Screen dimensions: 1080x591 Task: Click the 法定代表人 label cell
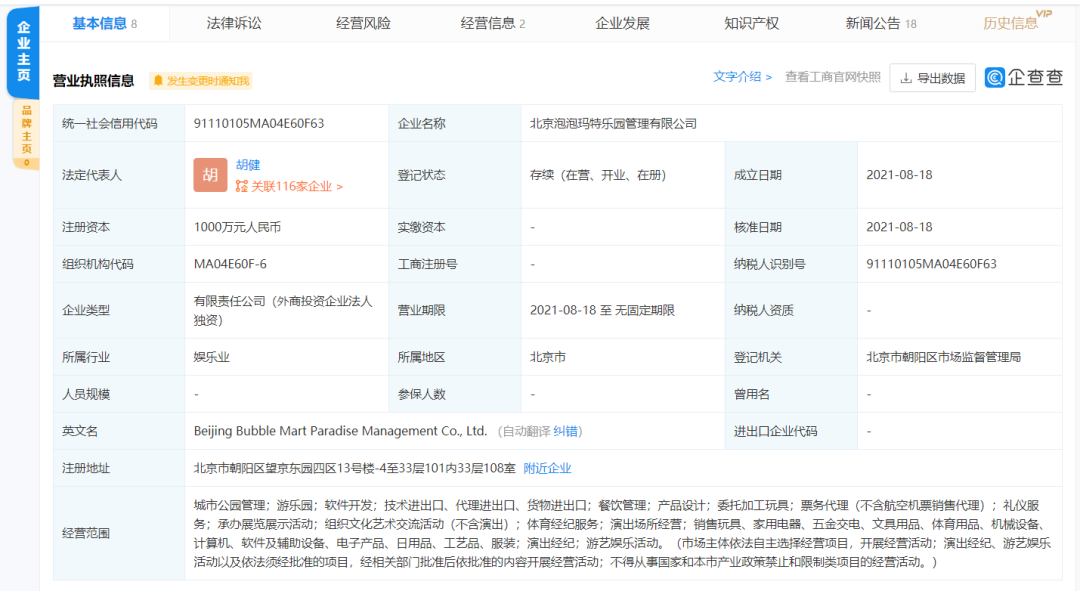coord(118,175)
